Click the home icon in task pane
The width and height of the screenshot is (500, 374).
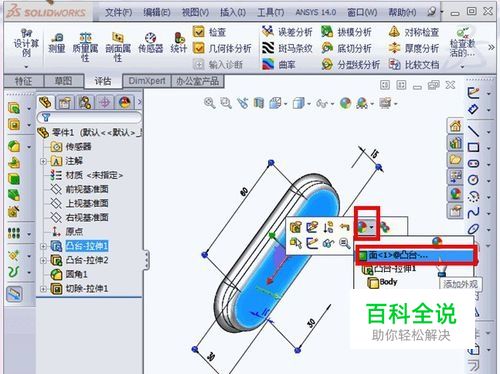click(455, 126)
